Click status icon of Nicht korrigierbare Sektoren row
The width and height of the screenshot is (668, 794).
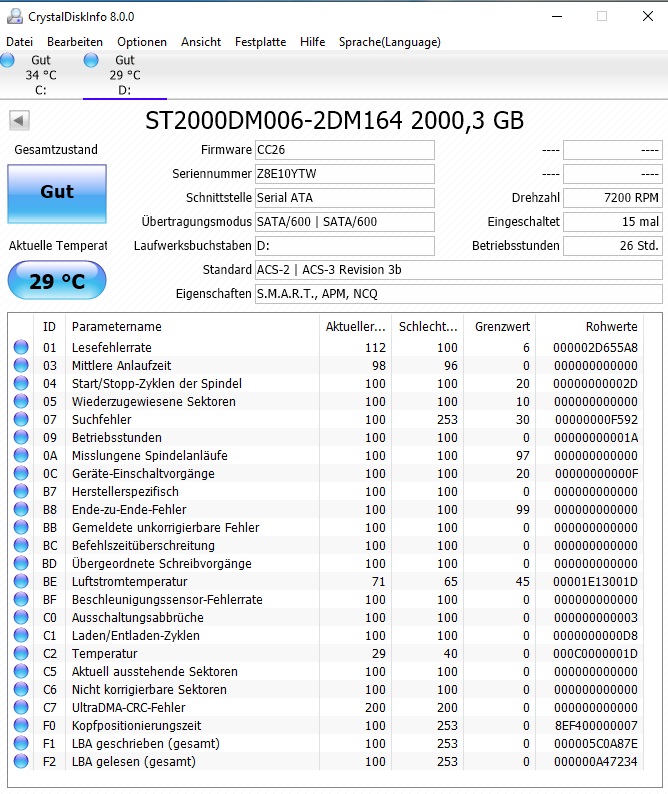coord(21,689)
